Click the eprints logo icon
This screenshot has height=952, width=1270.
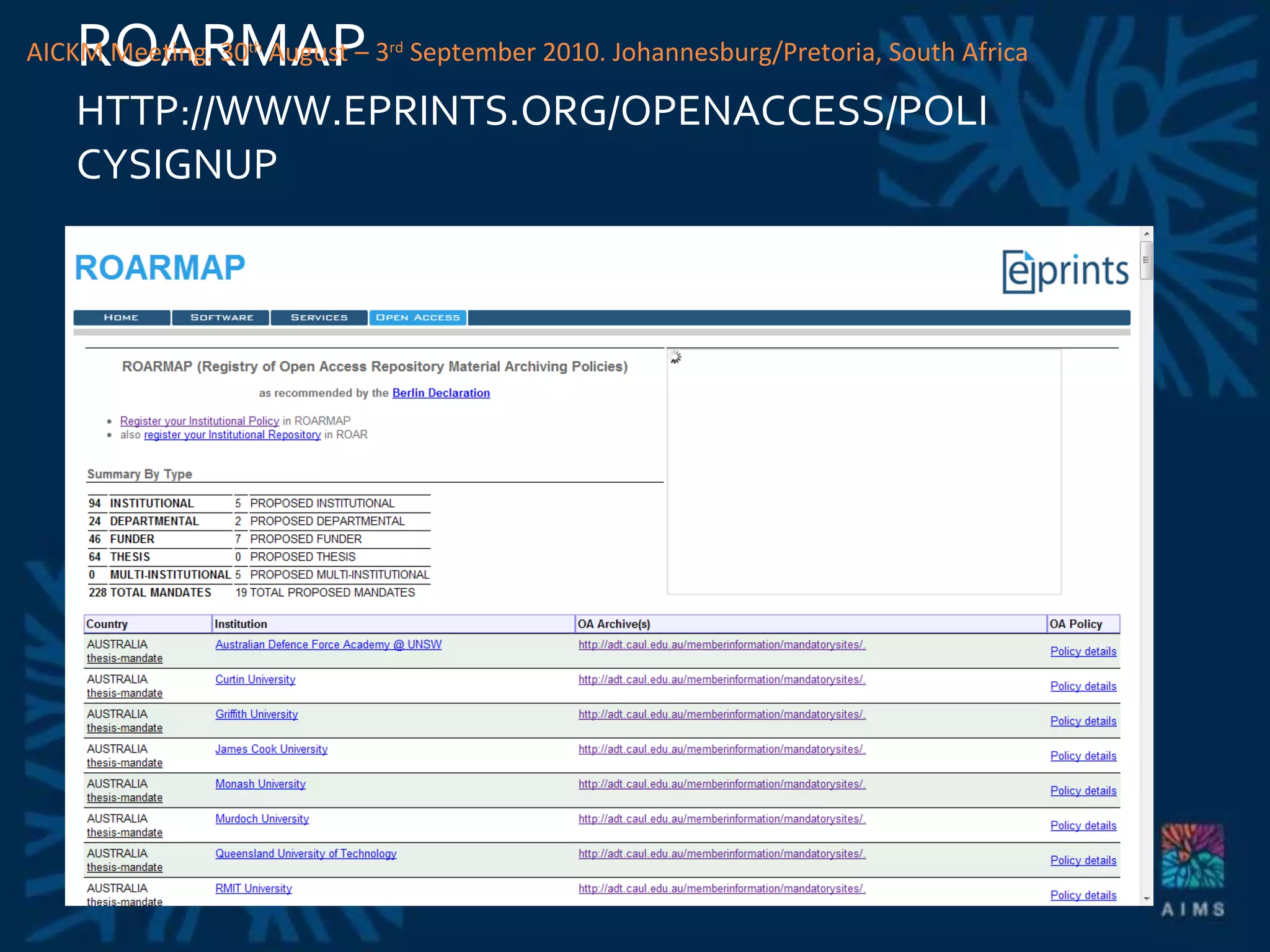pos(1065,271)
